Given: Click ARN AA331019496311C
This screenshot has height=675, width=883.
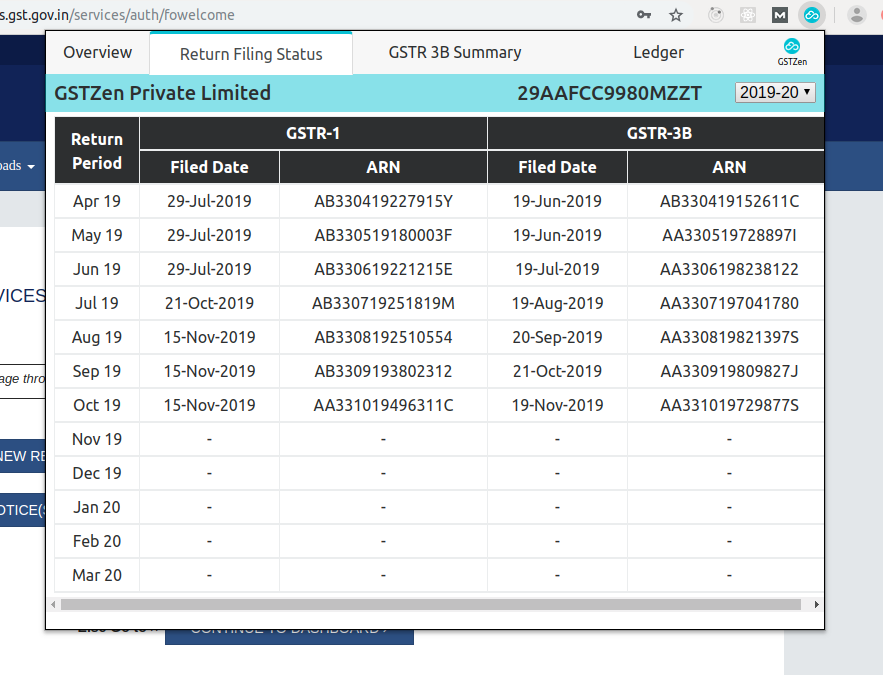Looking at the screenshot, I should pos(383,405).
